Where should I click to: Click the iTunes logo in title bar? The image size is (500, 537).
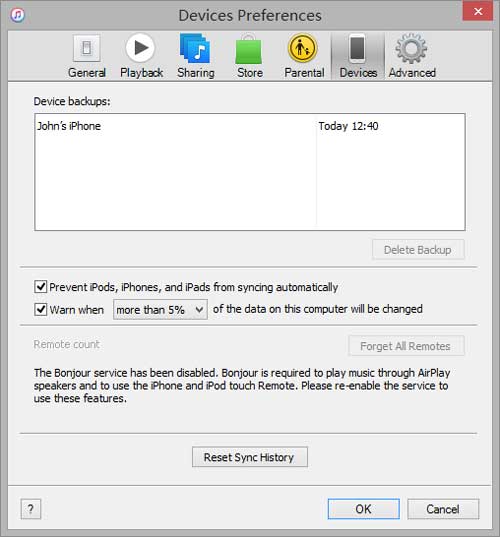(x=17, y=15)
